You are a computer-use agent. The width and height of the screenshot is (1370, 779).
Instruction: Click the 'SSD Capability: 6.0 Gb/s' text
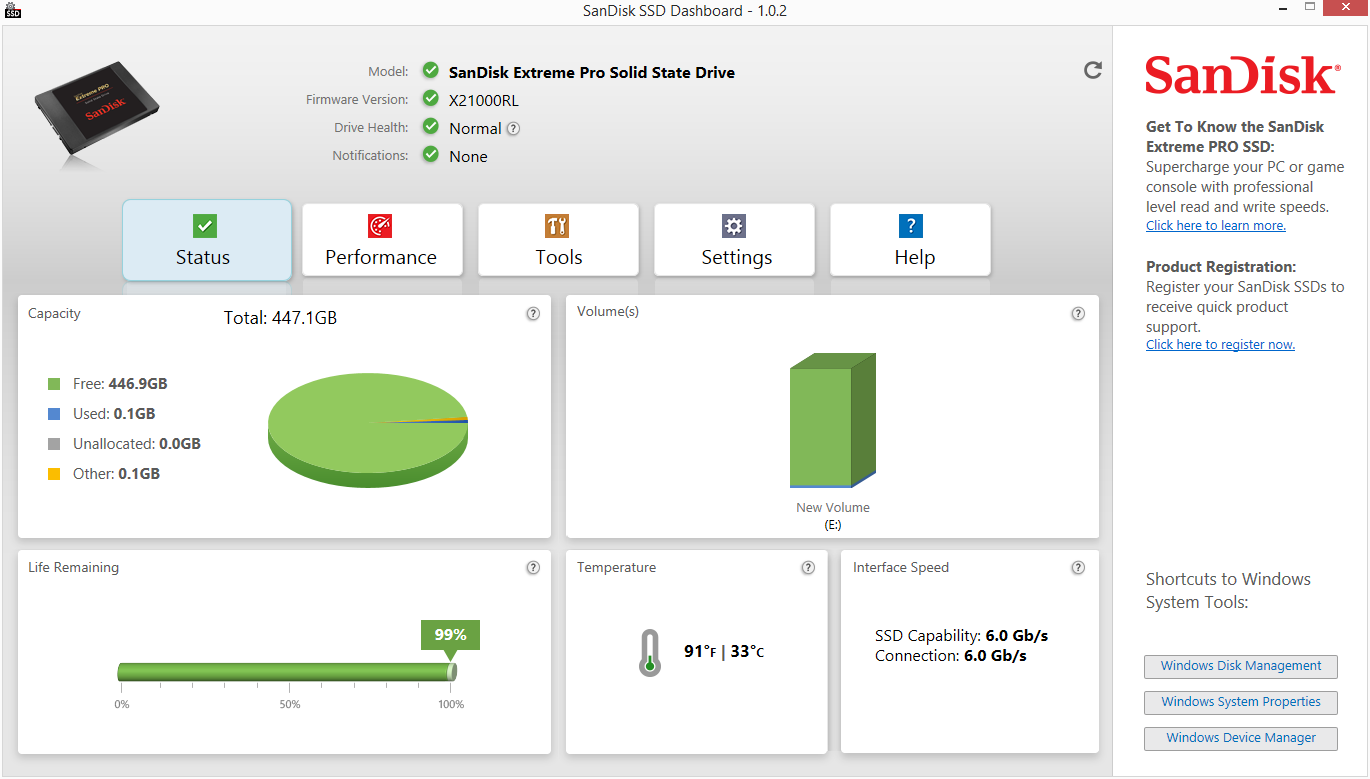[961, 636]
